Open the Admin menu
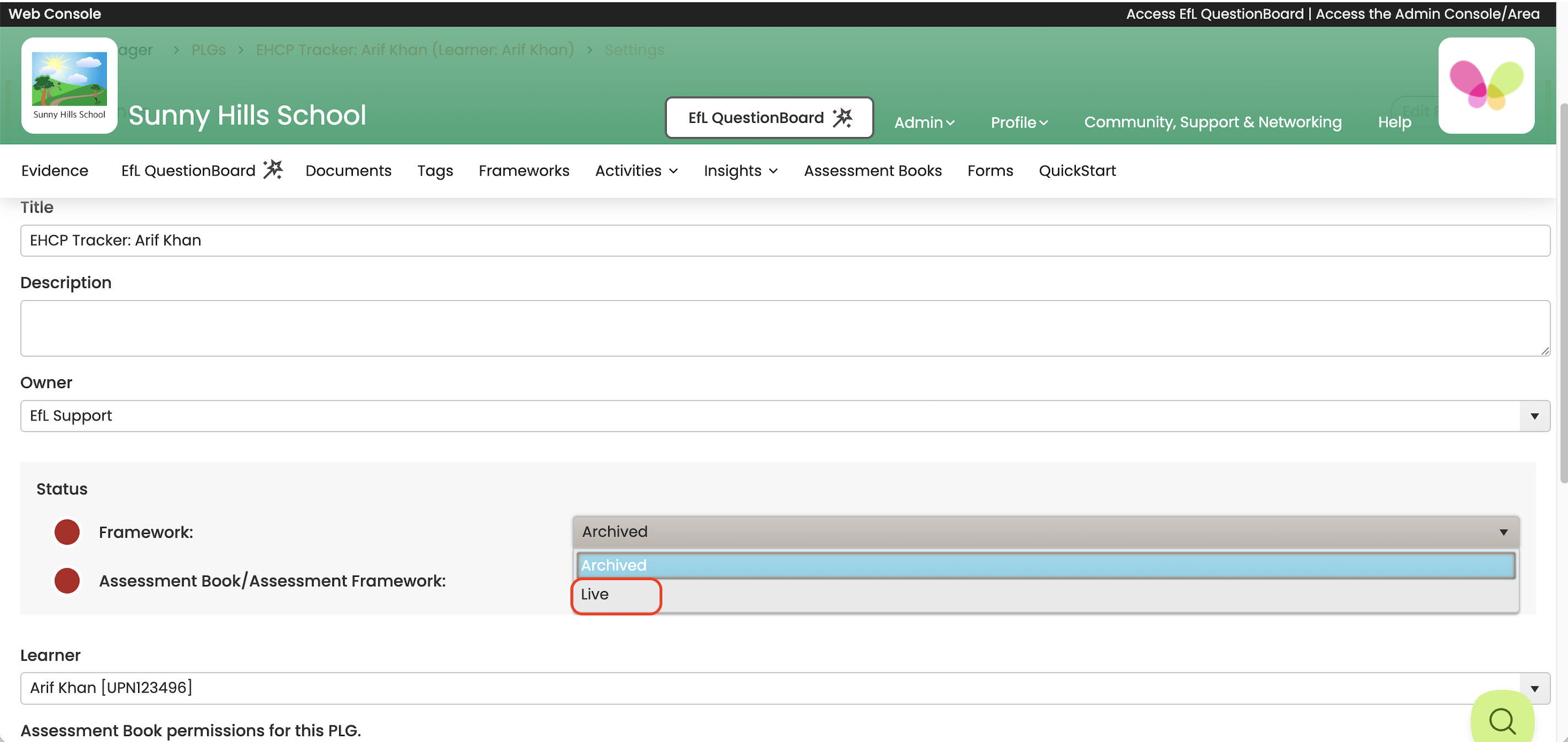This screenshot has width=1568, height=742. [x=923, y=122]
